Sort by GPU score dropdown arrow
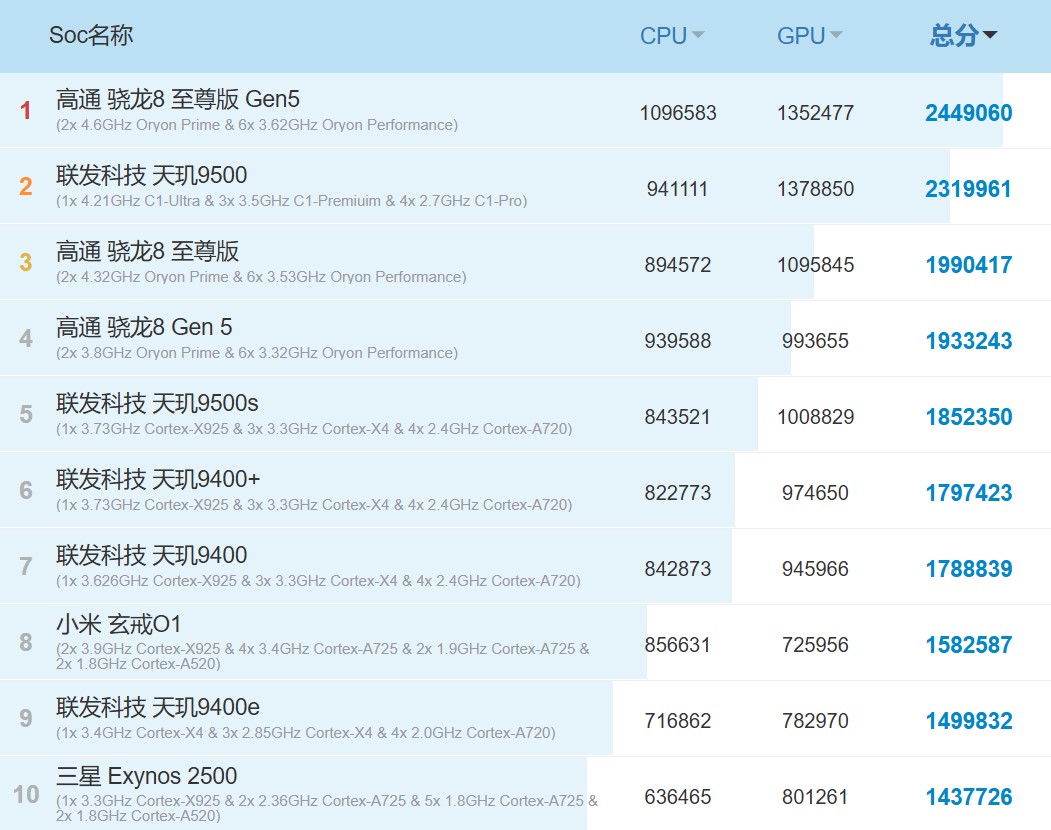1051x830 pixels. coord(835,36)
